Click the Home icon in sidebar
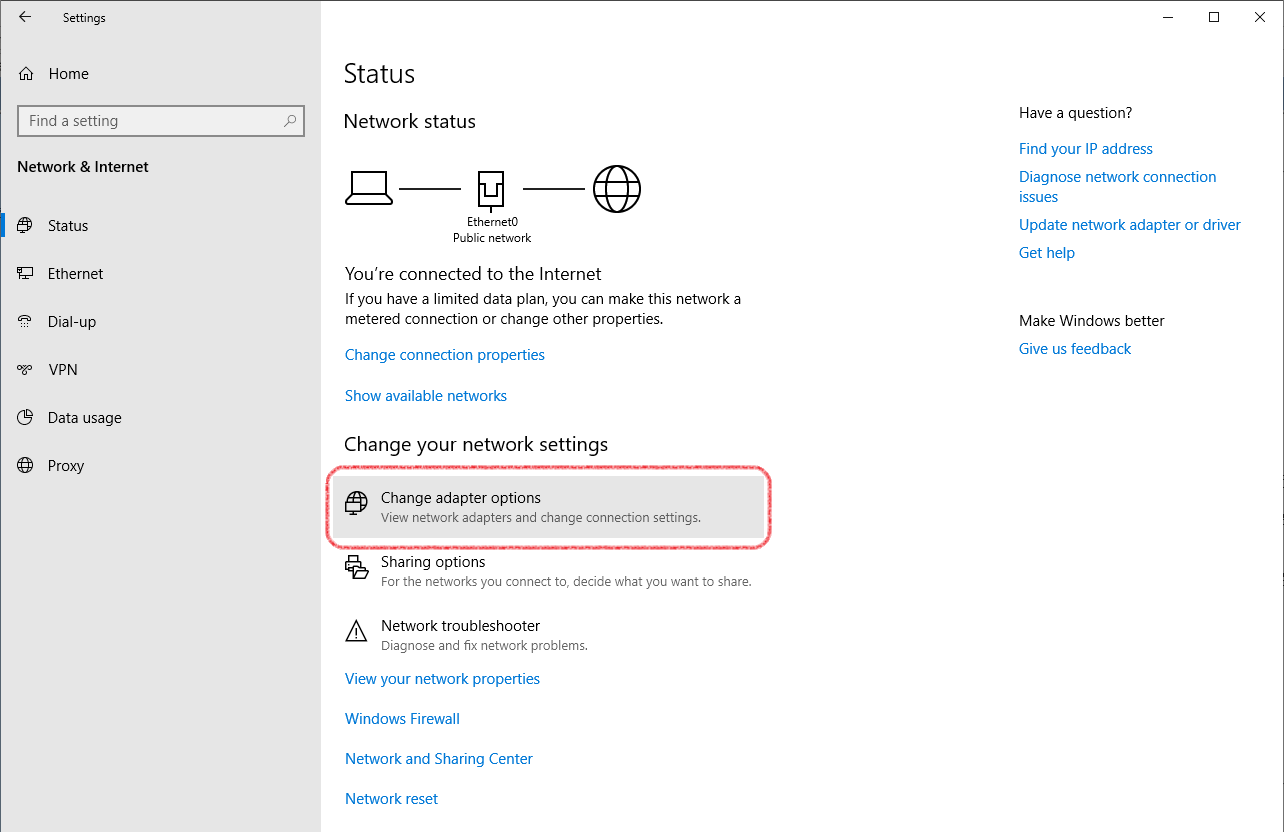 (x=26, y=74)
